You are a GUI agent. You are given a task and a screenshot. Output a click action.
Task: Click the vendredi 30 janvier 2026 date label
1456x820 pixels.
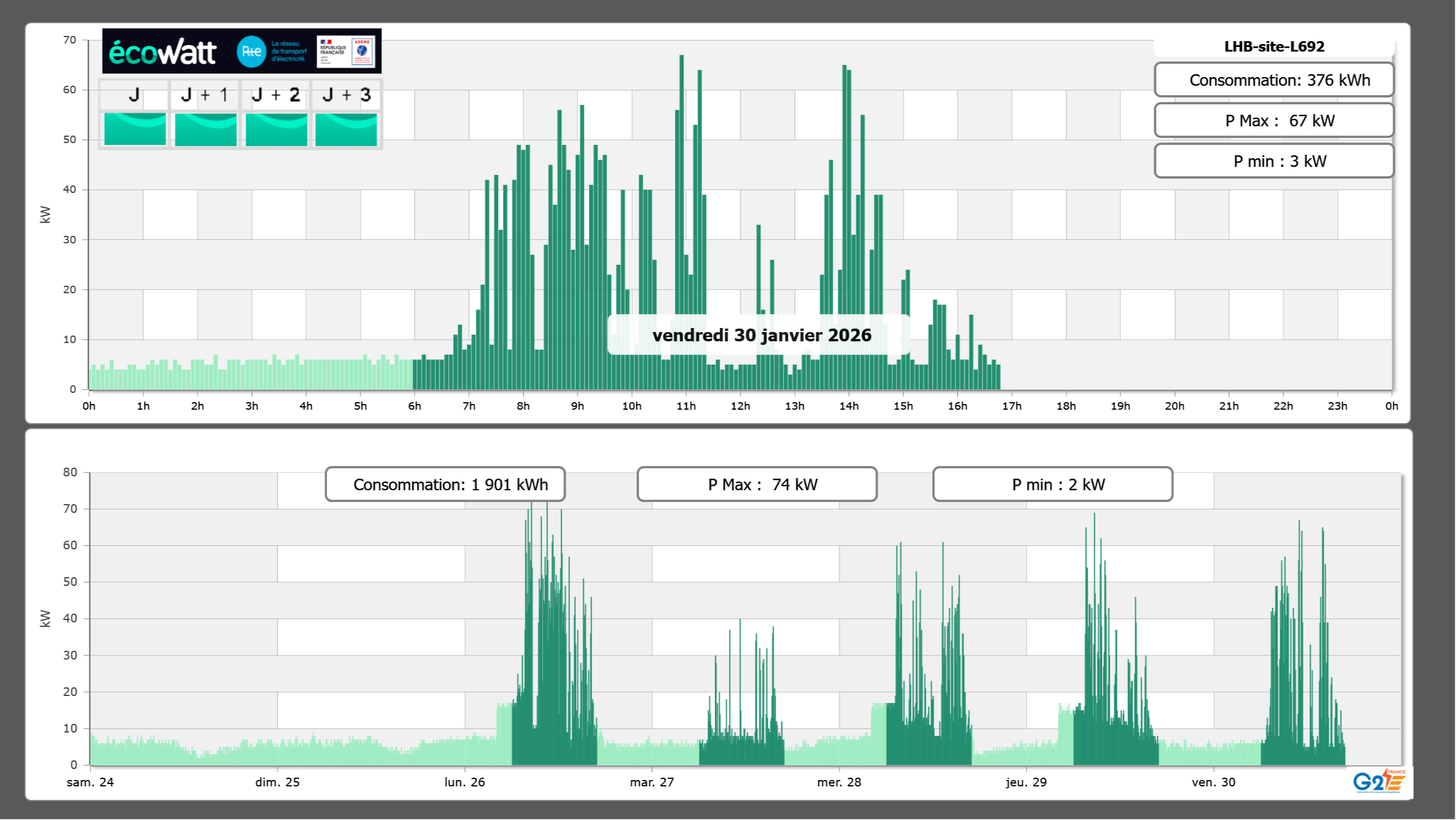click(x=761, y=335)
